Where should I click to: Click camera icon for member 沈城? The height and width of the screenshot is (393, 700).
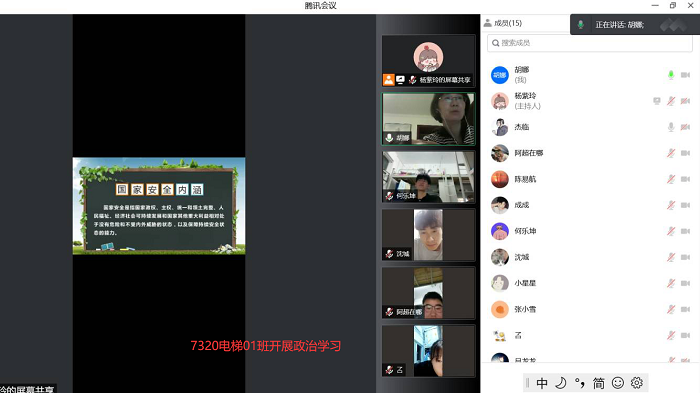click(x=685, y=257)
